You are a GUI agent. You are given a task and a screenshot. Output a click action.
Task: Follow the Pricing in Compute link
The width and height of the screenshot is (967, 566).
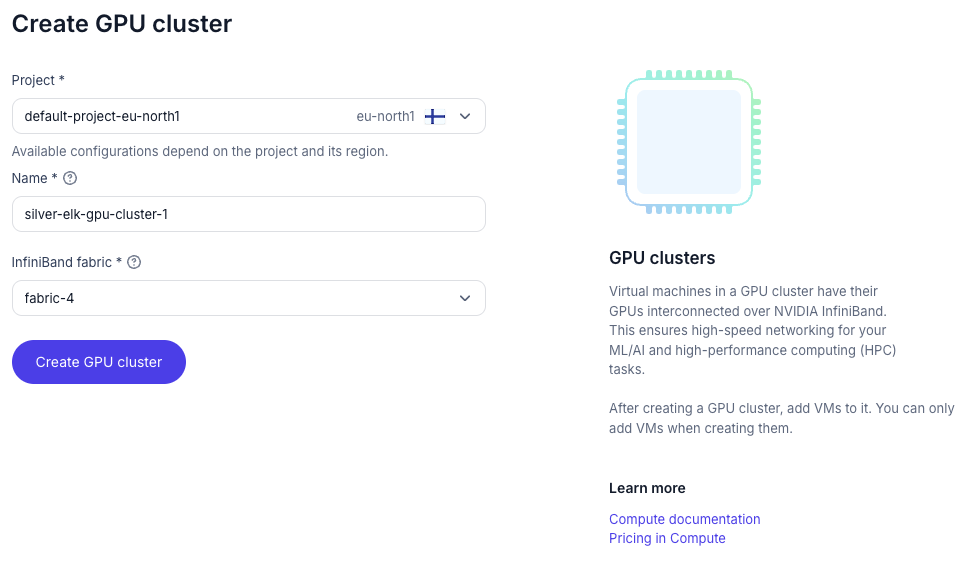click(667, 538)
